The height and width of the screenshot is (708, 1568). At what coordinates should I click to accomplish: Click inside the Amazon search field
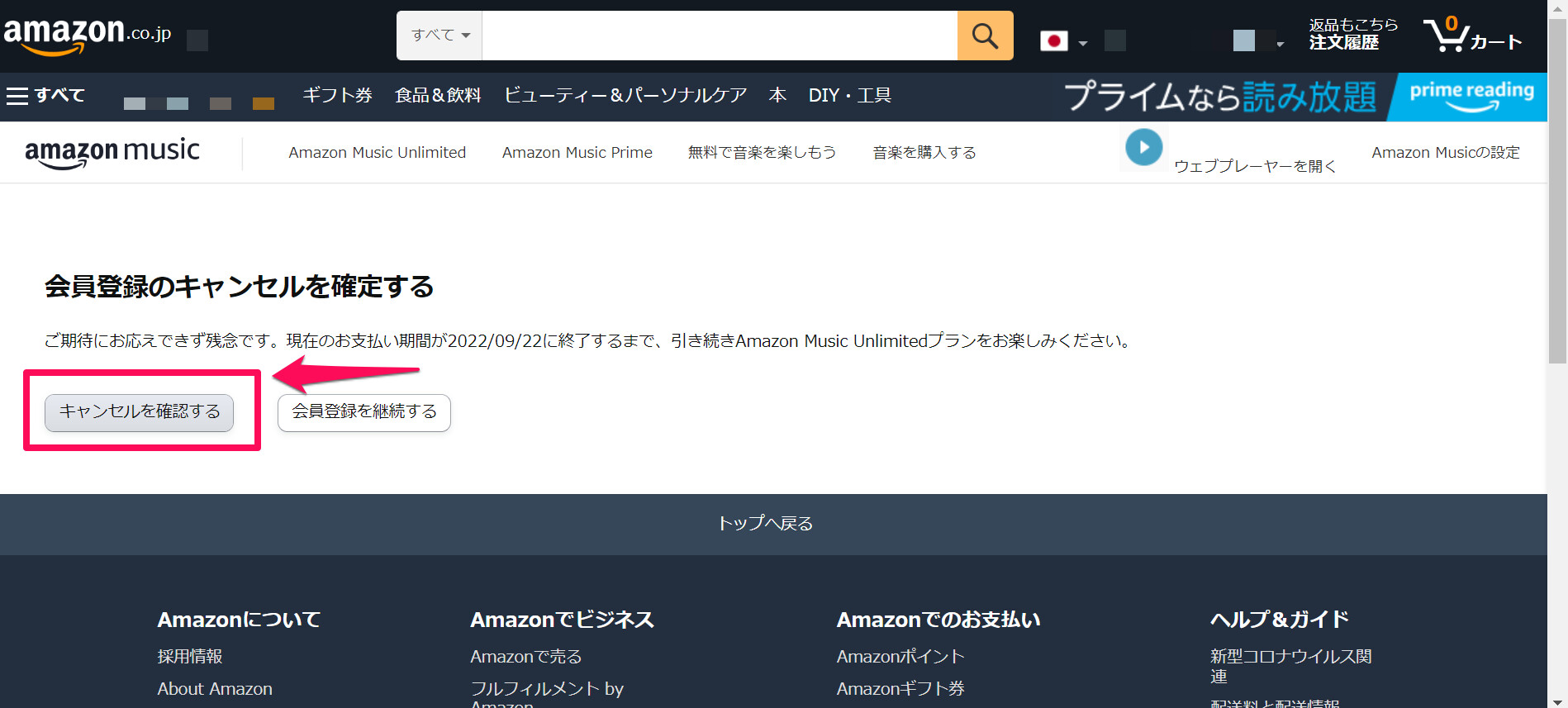(x=720, y=36)
